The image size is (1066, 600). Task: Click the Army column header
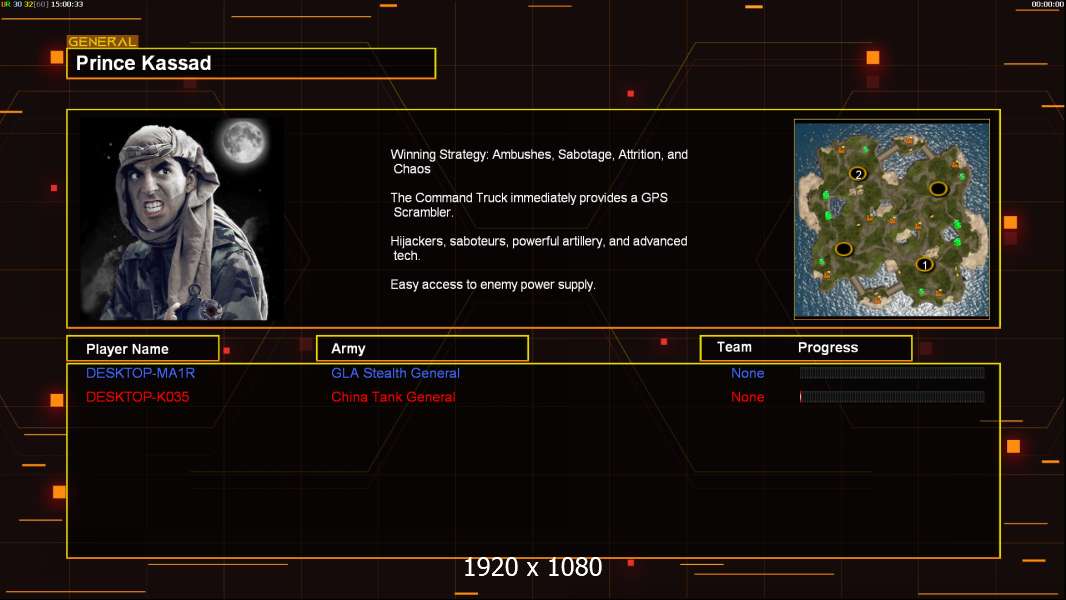point(422,349)
